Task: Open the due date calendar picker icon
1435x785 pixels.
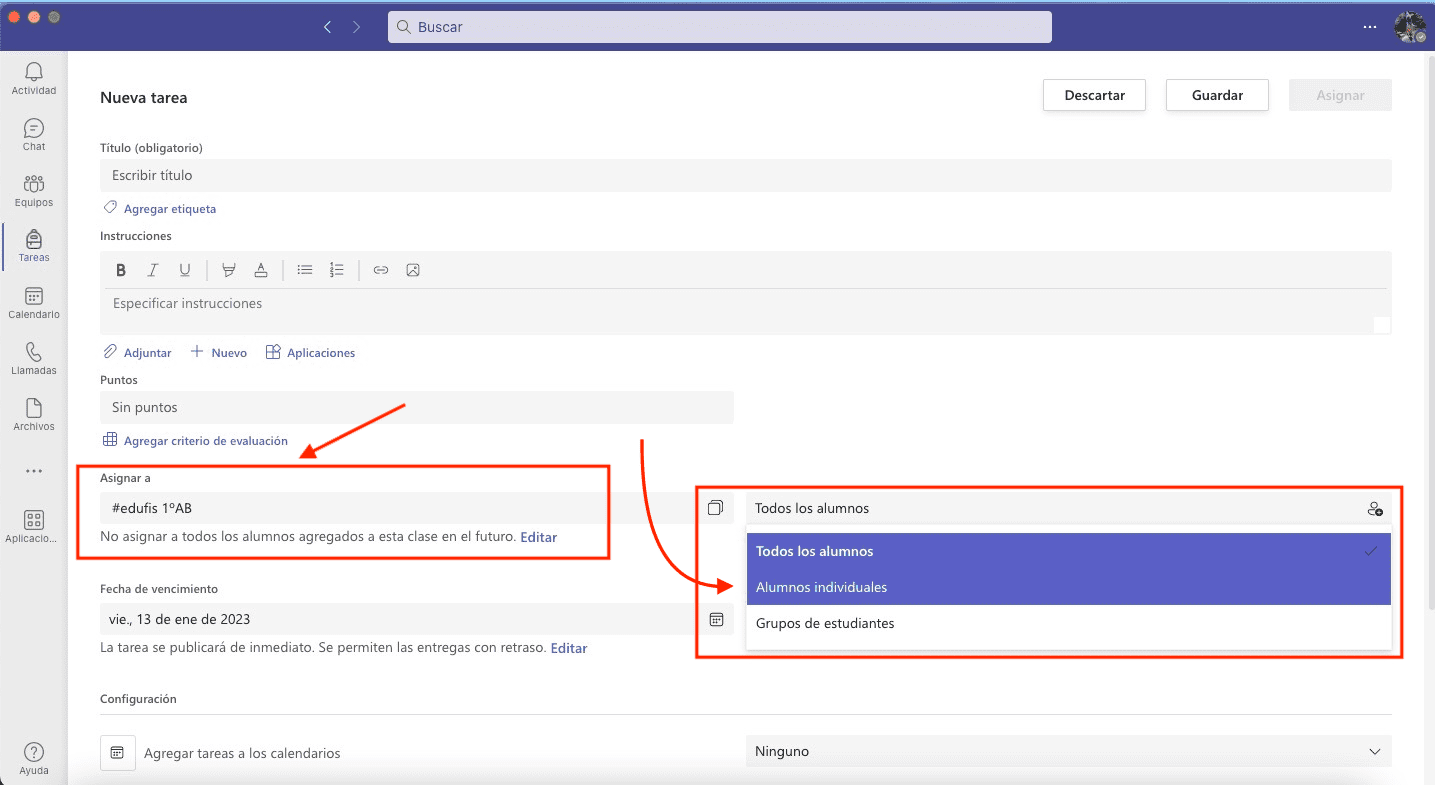Action: tap(716, 620)
